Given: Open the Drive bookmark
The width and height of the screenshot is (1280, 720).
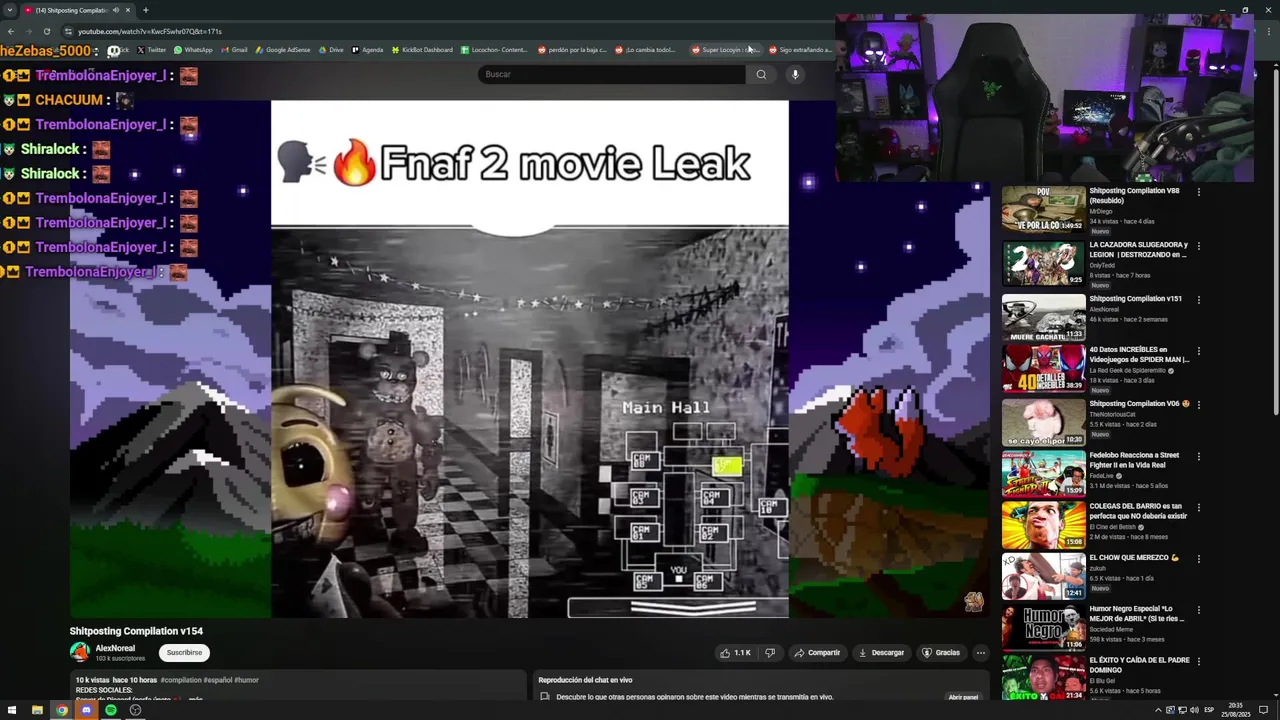Looking at the screenshot, I should [331, 50].
